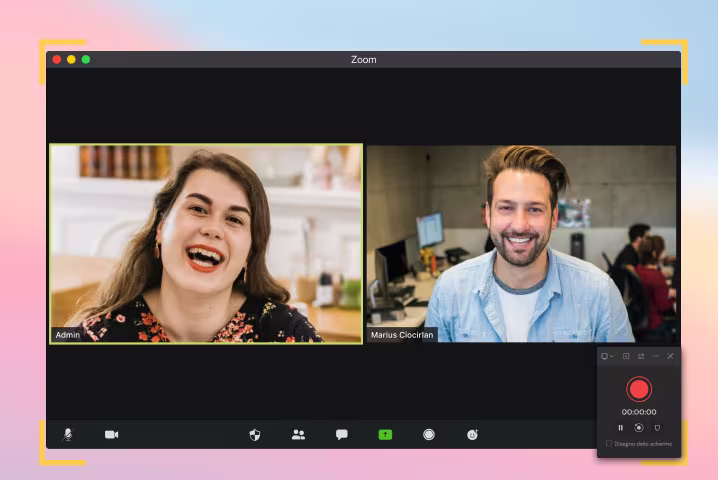Viewport: 718px width, 480px height.
Task: Open the Security shield icon
Action: (255, 435)
